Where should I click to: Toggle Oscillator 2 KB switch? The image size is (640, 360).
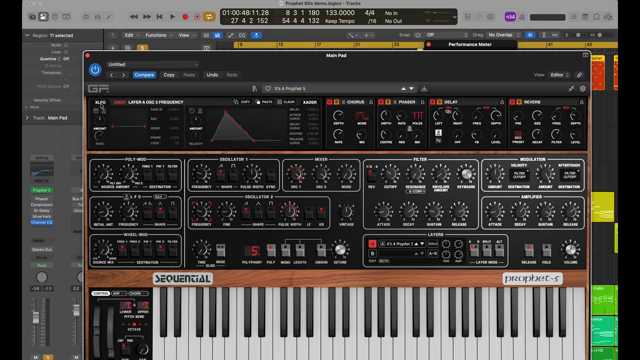pos(321,213)
